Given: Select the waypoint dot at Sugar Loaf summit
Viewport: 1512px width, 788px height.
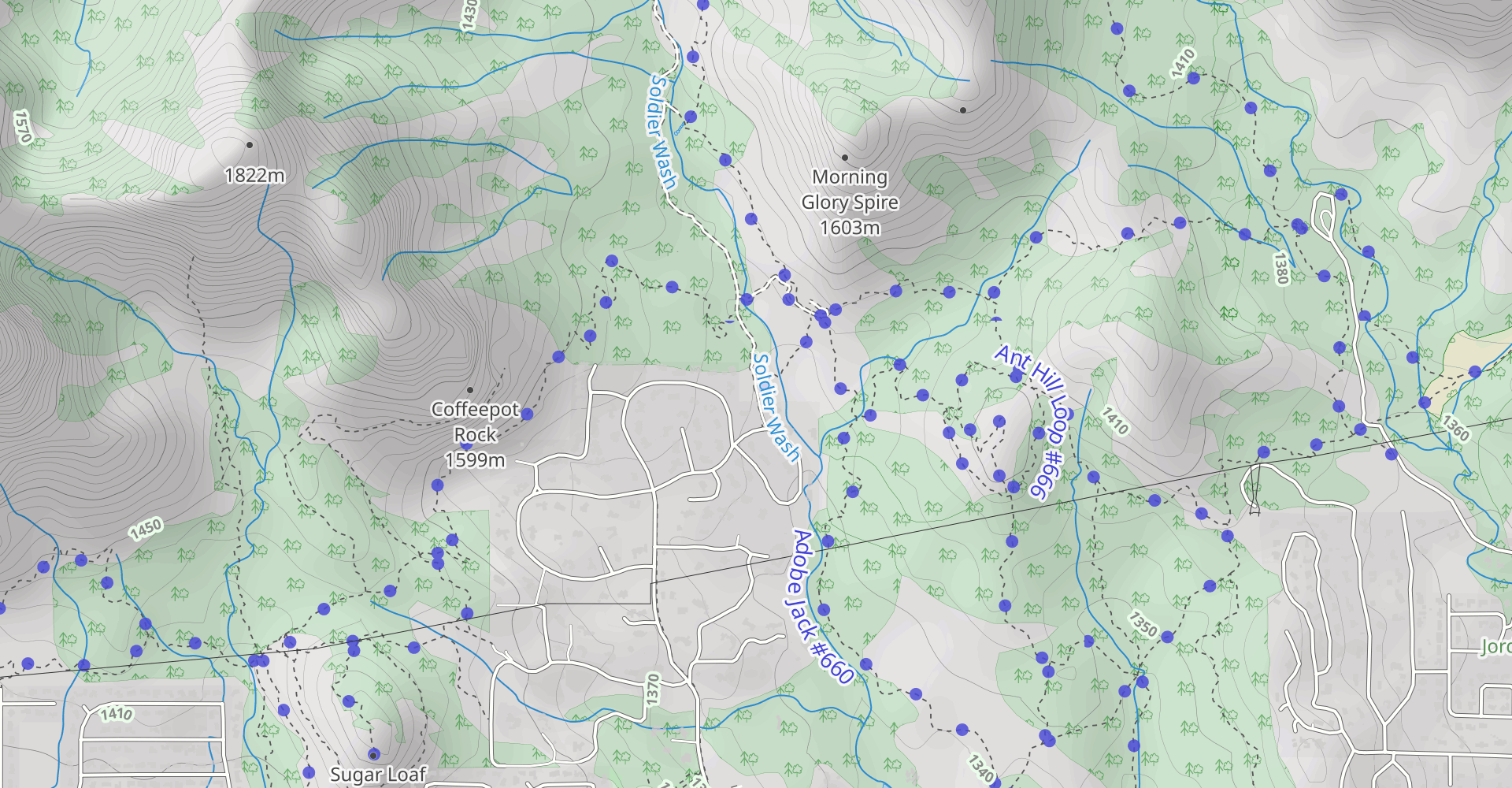Looking at the screenshot, I should coord(373,754).
